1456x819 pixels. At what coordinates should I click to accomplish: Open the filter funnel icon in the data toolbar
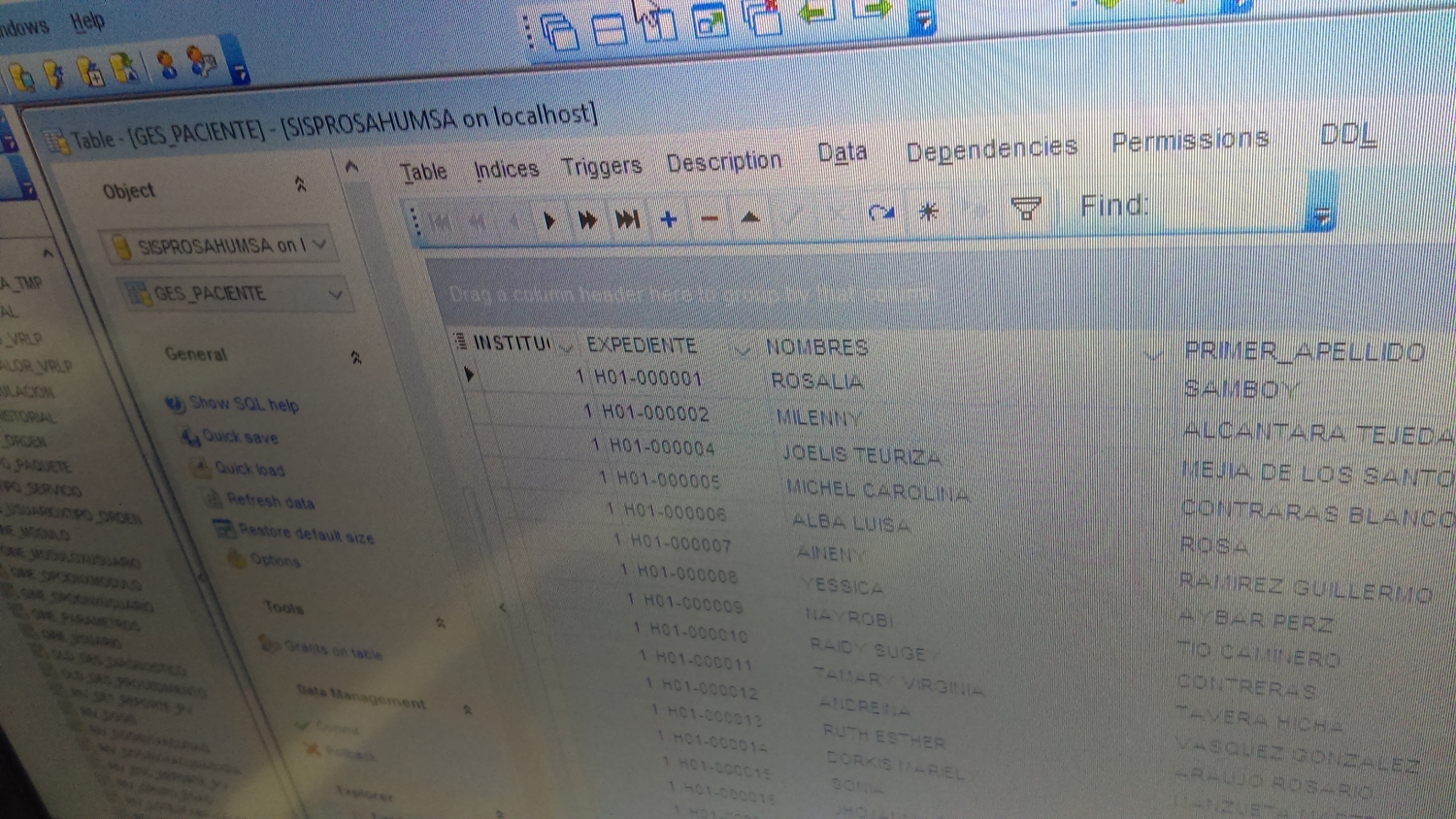[1025, 208]
